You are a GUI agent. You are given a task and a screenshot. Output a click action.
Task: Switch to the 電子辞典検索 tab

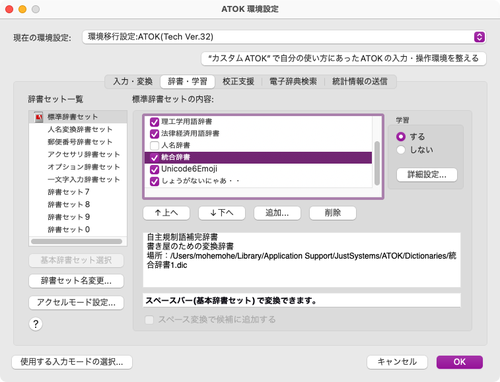[293, 81]
